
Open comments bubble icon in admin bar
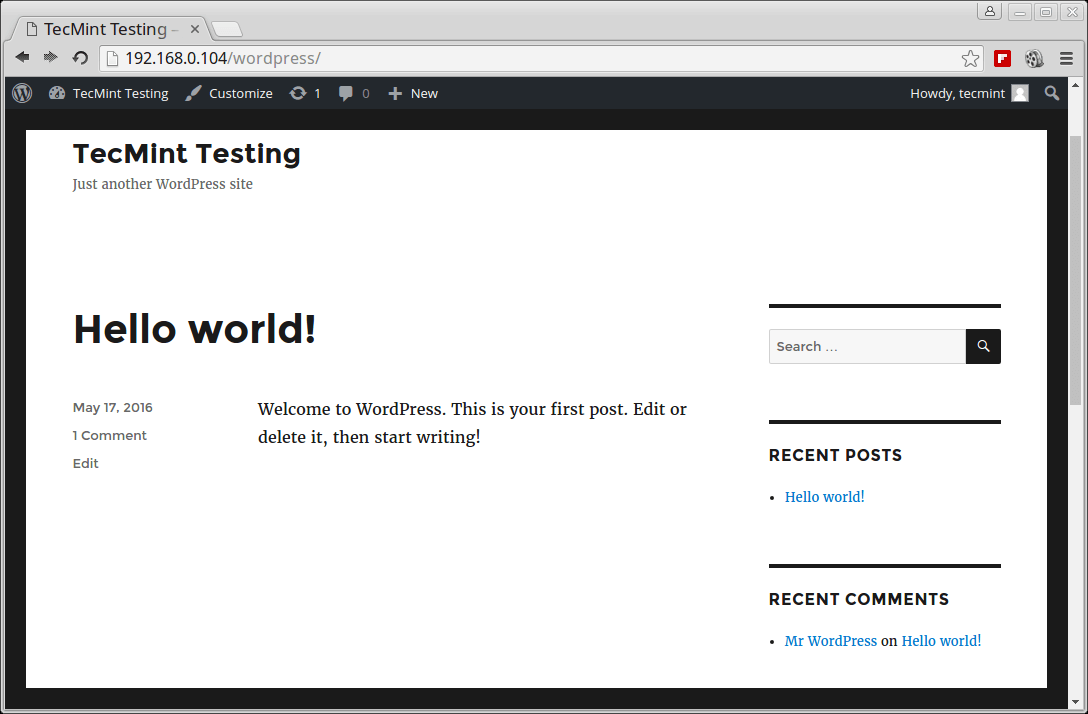[x=346, y=94]
